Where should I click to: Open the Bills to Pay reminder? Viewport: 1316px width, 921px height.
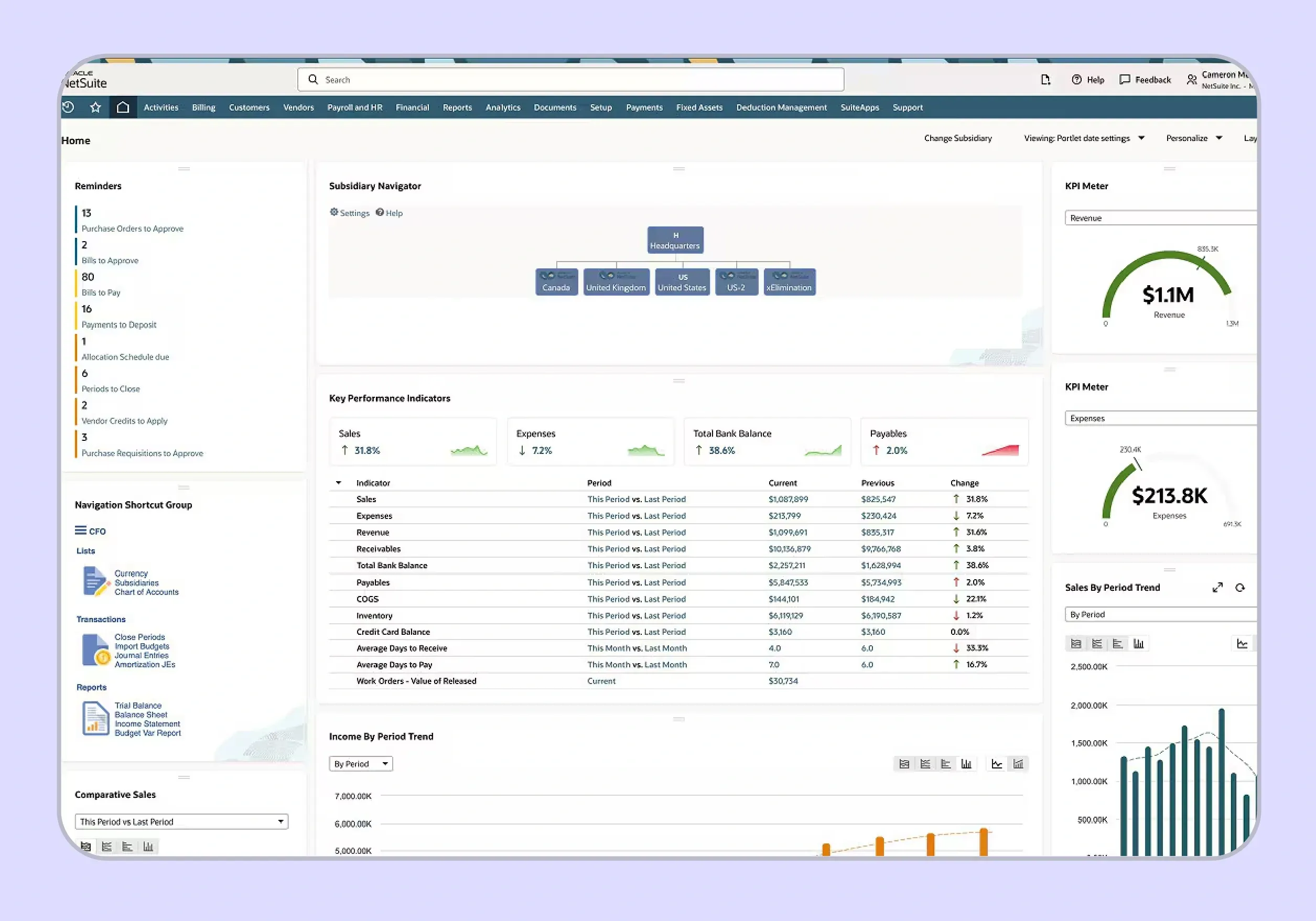[101, 292]
